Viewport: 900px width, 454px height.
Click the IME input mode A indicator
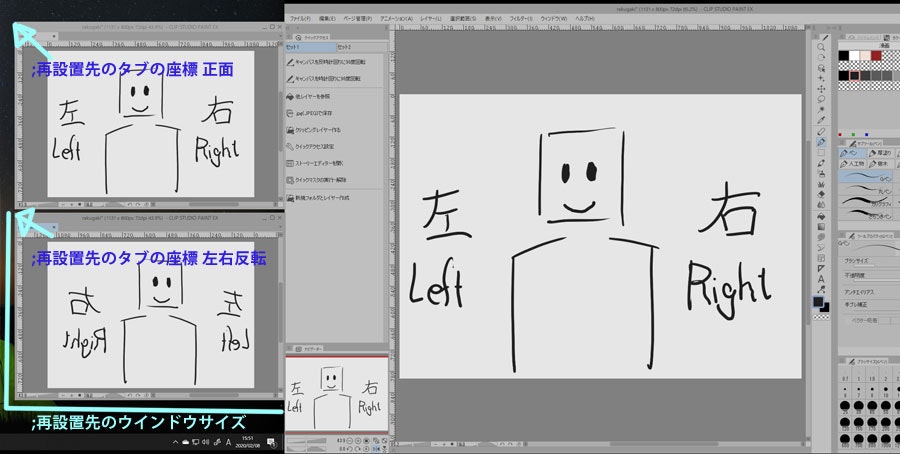click(228, 442)
